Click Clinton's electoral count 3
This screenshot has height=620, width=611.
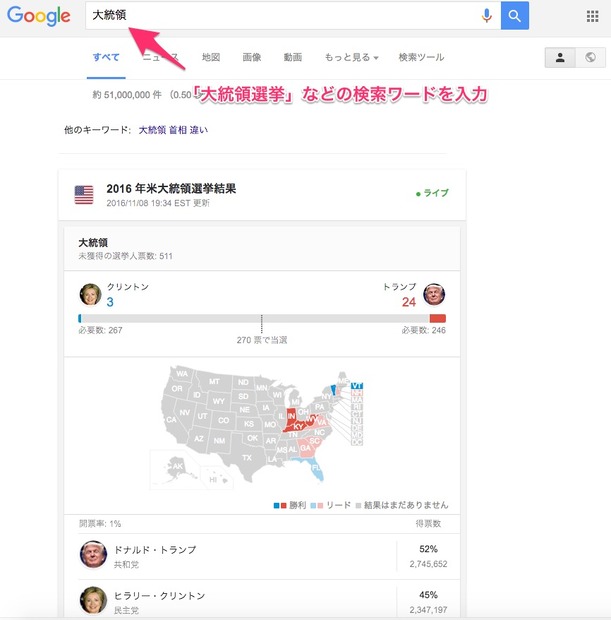(110, 302)
